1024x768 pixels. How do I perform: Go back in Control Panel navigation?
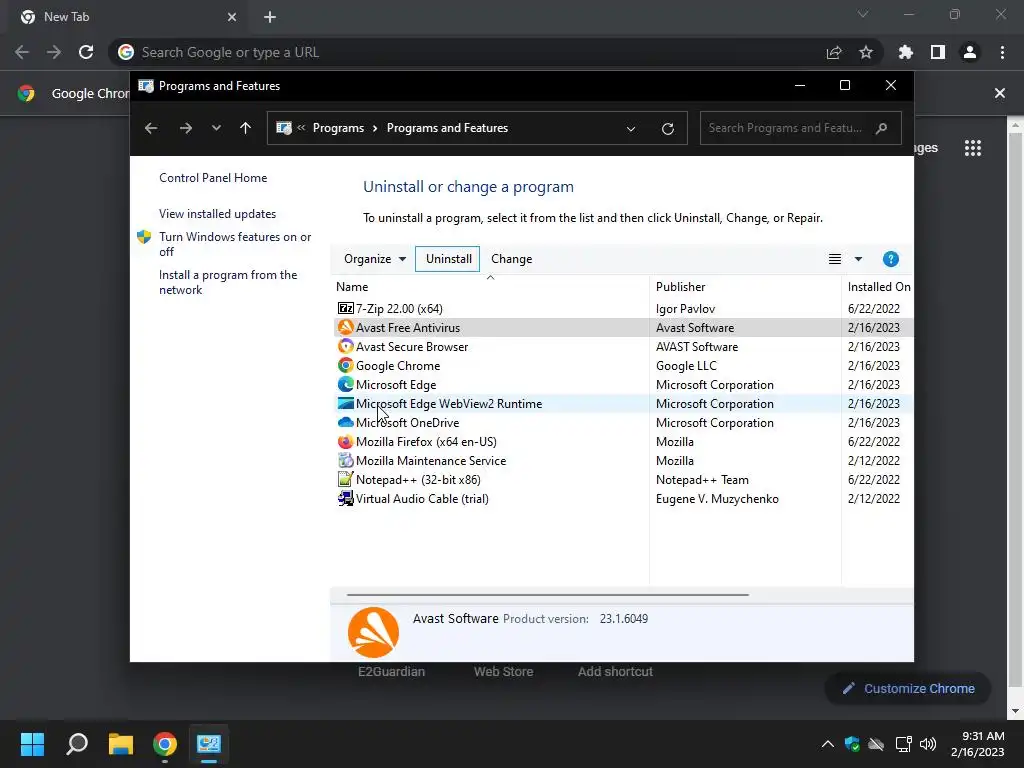point(151,128)
